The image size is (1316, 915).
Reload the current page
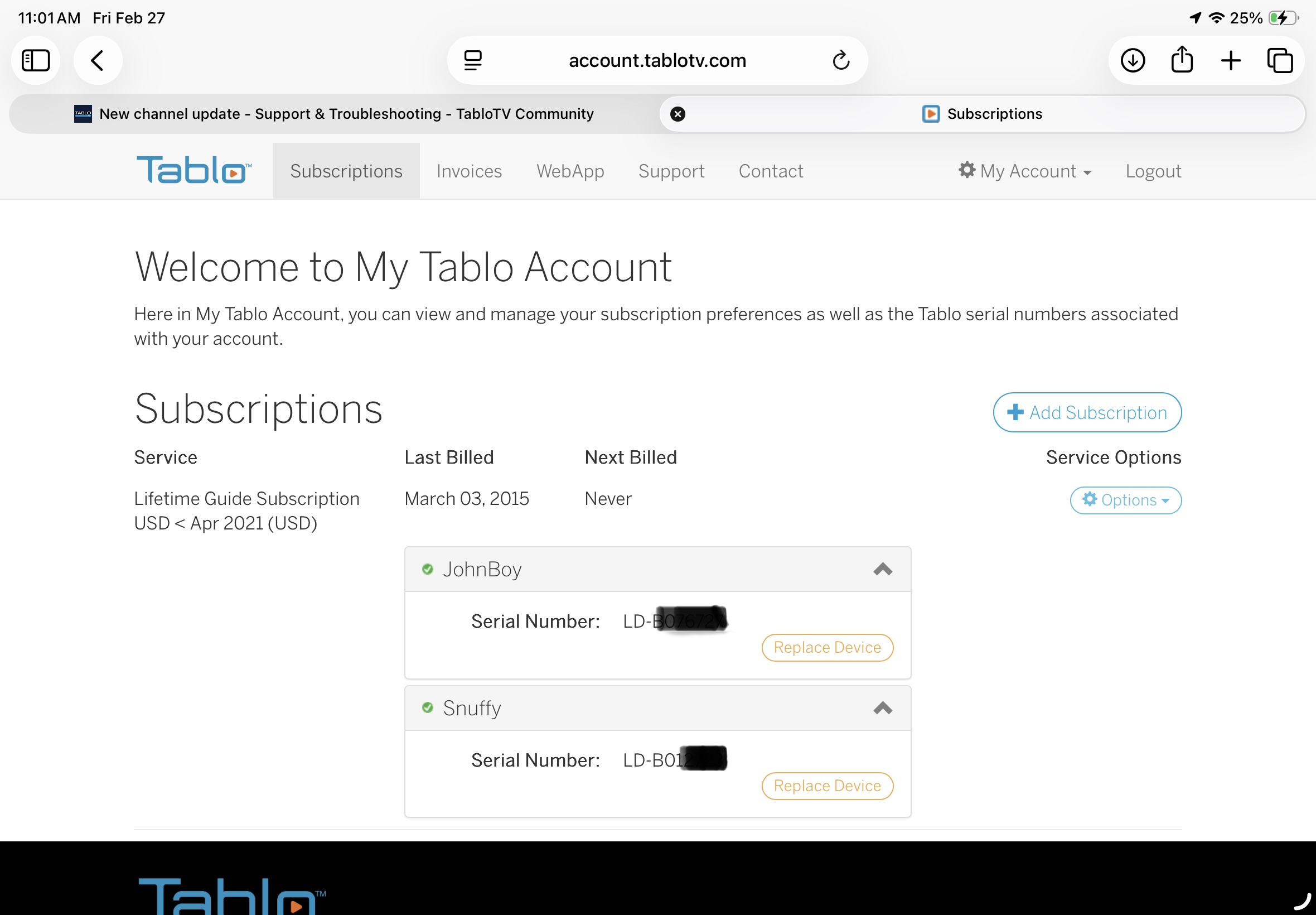[x=840, y=60]
